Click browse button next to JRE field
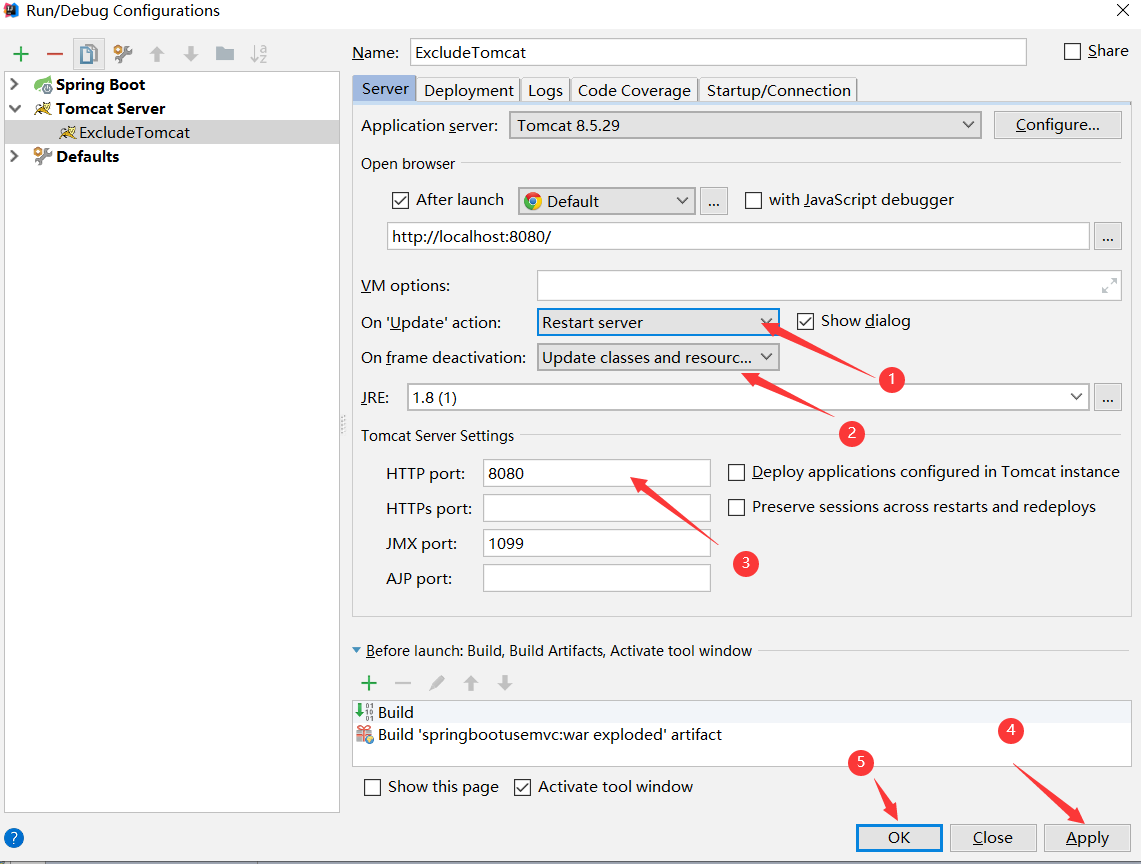The width and height of the screenshot is (1141, 864). point(1108,397)
